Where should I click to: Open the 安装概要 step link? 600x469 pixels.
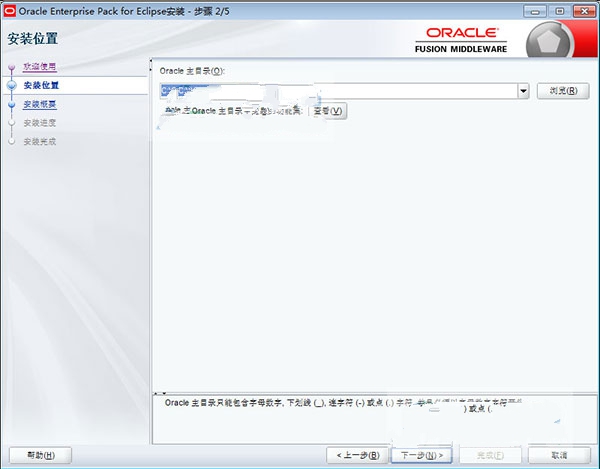pyautogui.click(x=40, y=104)
